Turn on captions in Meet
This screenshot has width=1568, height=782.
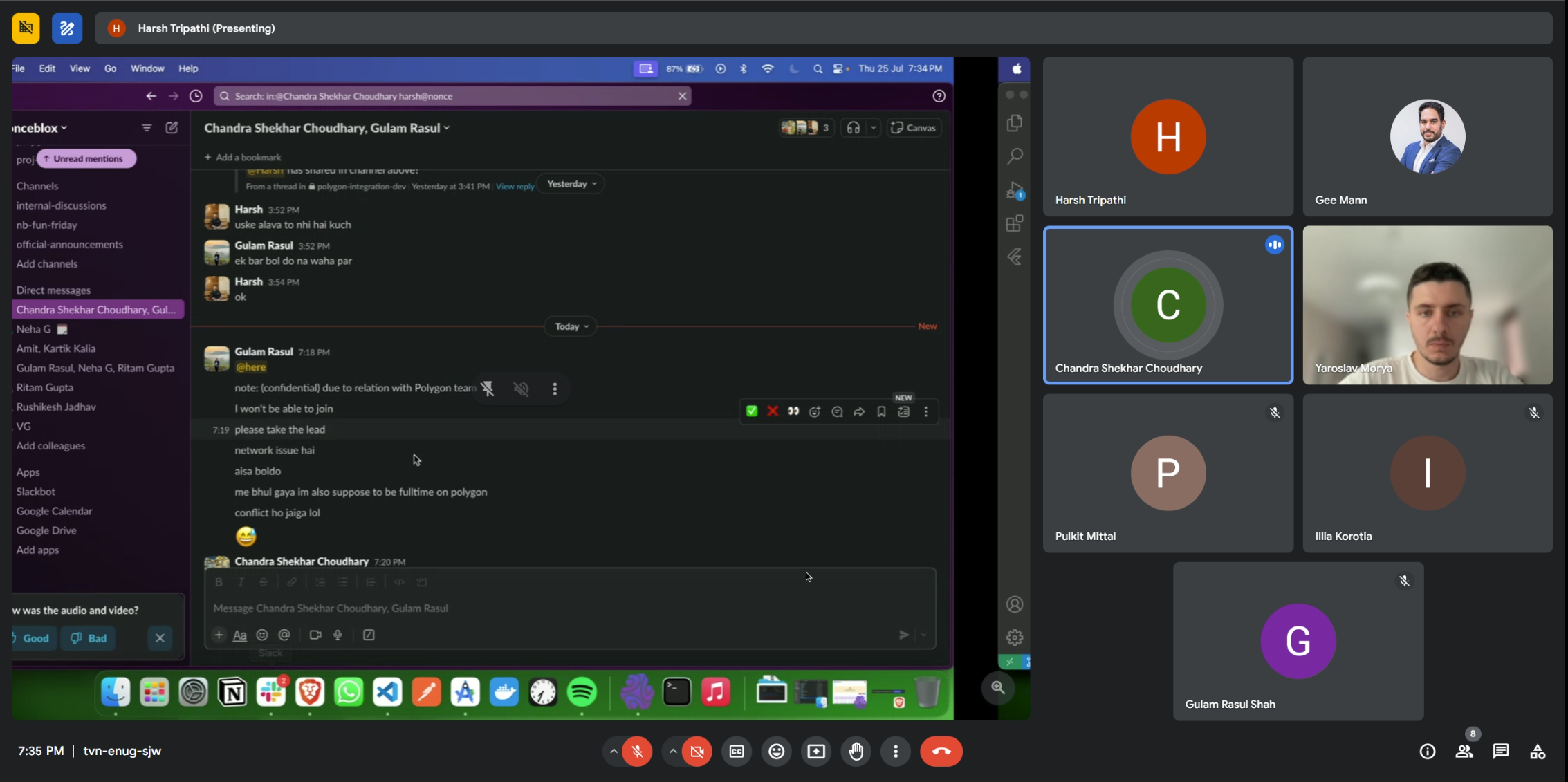[x=737, y=751]
